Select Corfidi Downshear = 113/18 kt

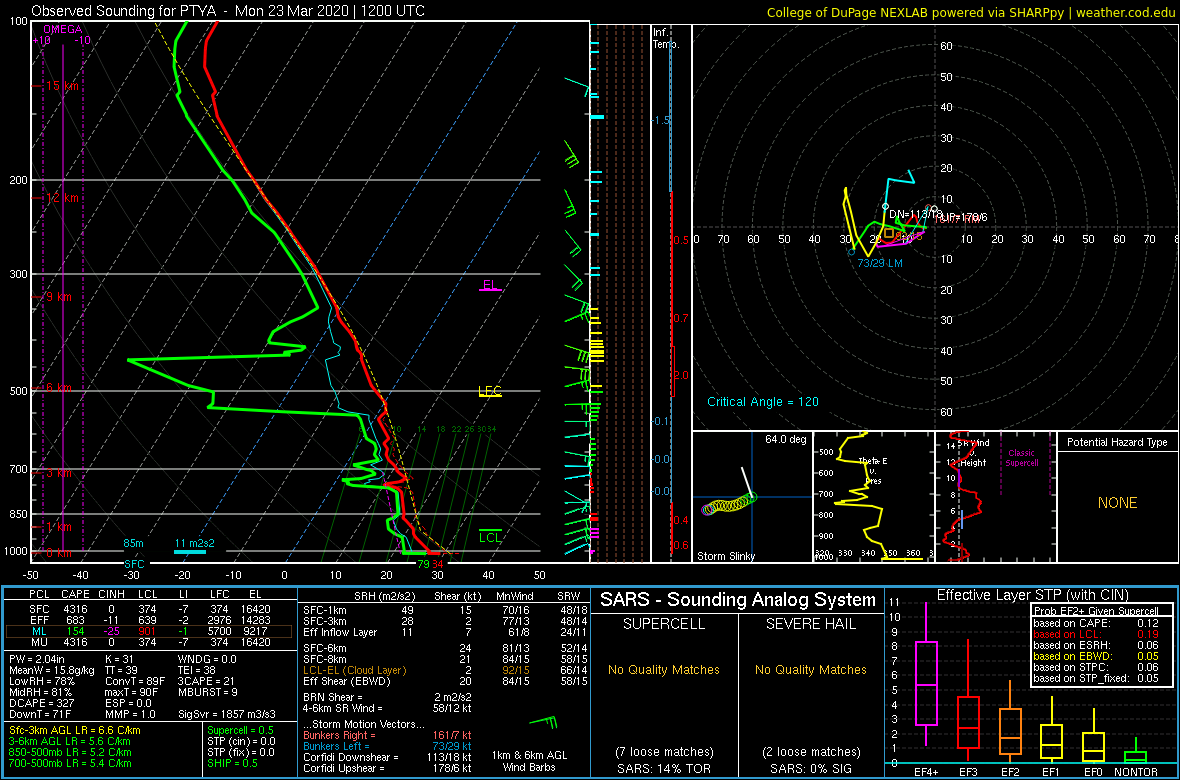[387, 757]
